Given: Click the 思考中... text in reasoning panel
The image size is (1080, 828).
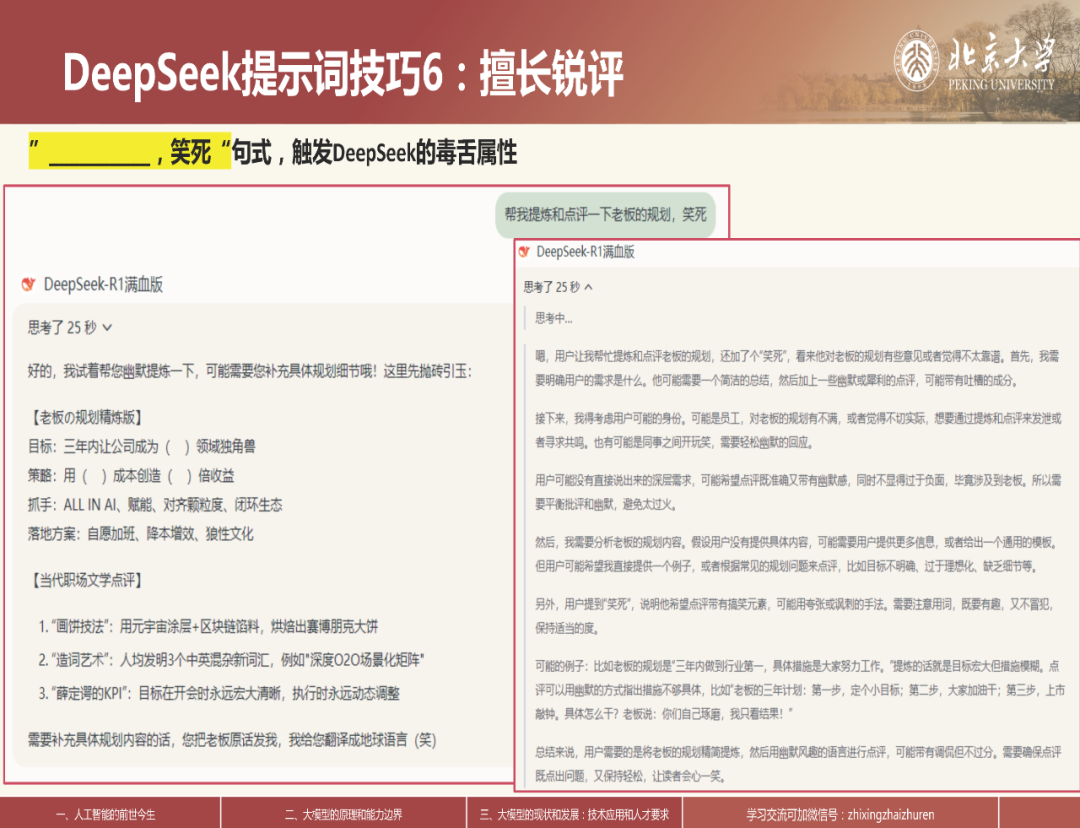Looking at the screenshot, I should pyautogui.click(x=554, y=318).
